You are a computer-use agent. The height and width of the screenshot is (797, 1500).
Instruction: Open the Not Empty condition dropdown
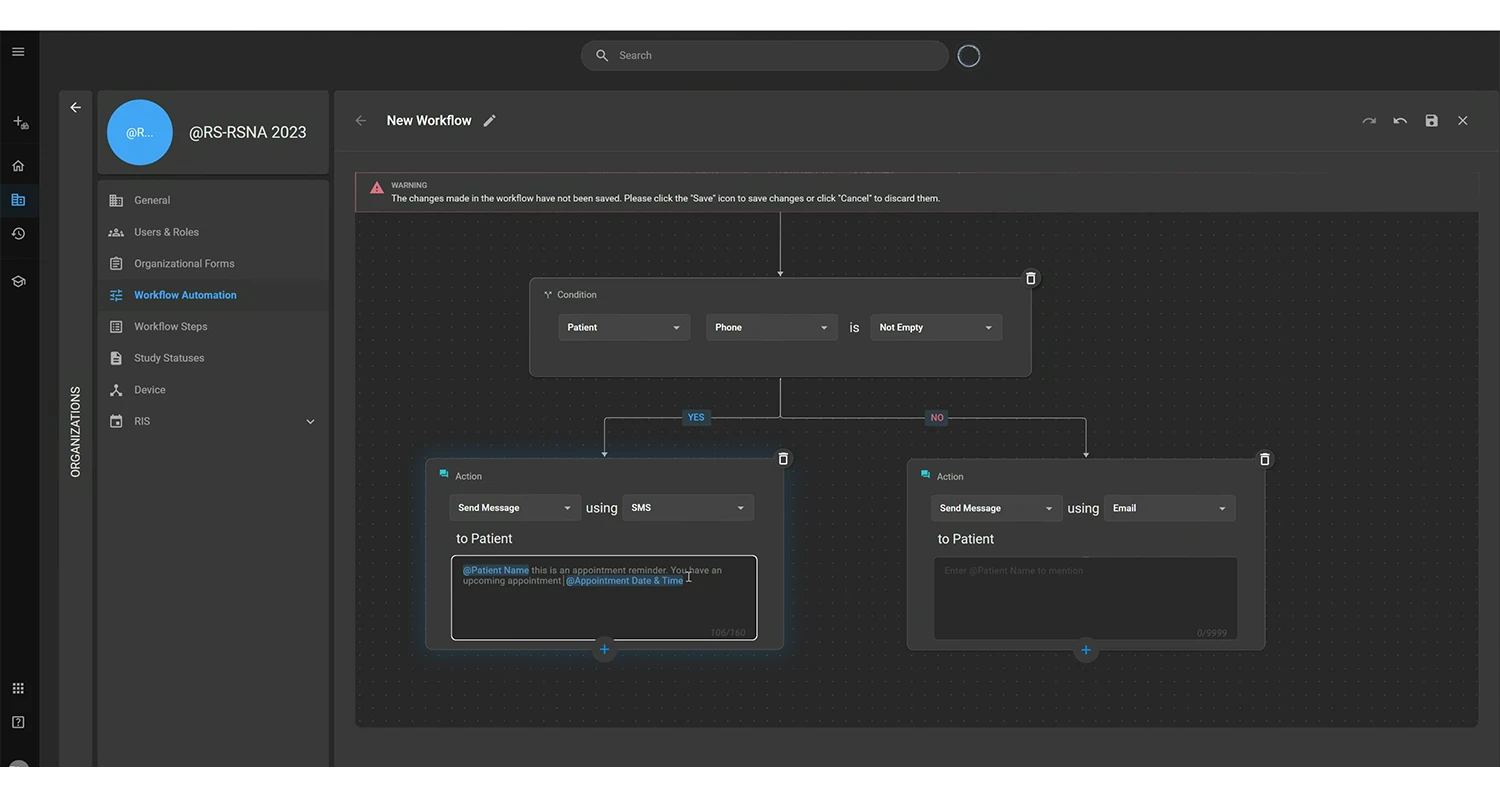tap(935, 327)
